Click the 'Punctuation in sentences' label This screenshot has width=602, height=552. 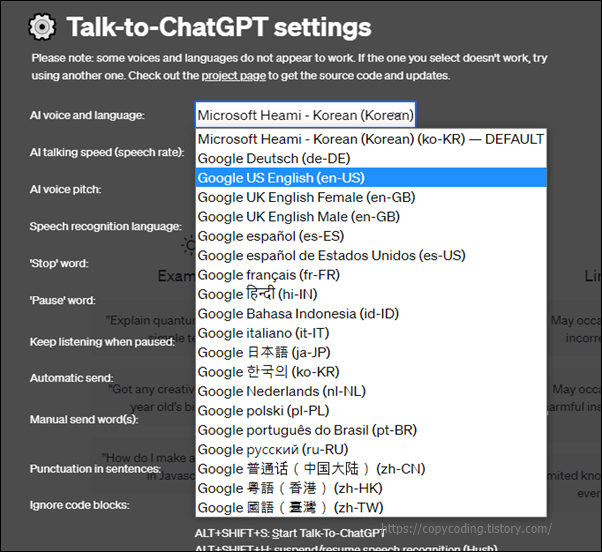(95, 469)
